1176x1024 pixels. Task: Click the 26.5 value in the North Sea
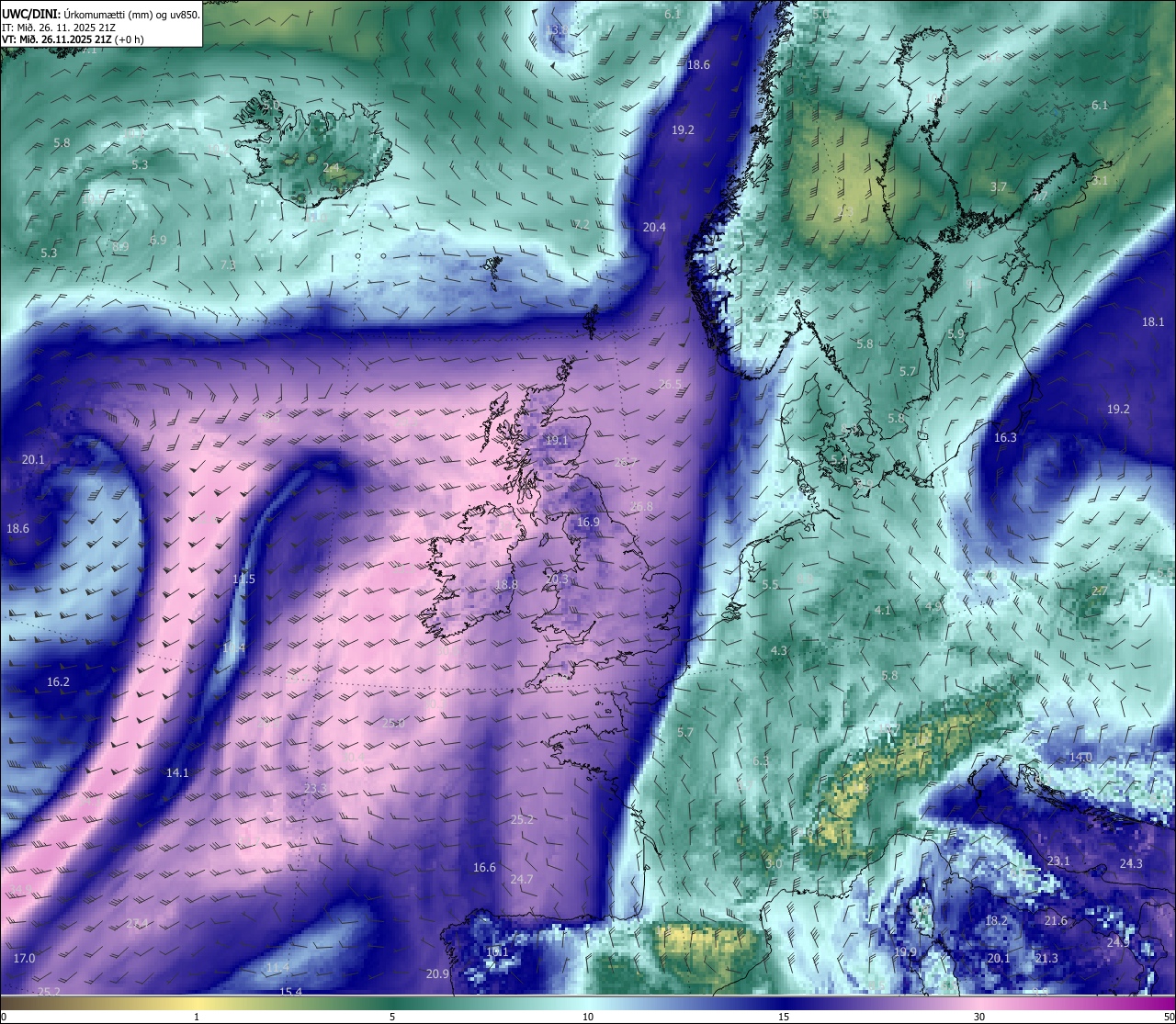[x=671, y=384]
